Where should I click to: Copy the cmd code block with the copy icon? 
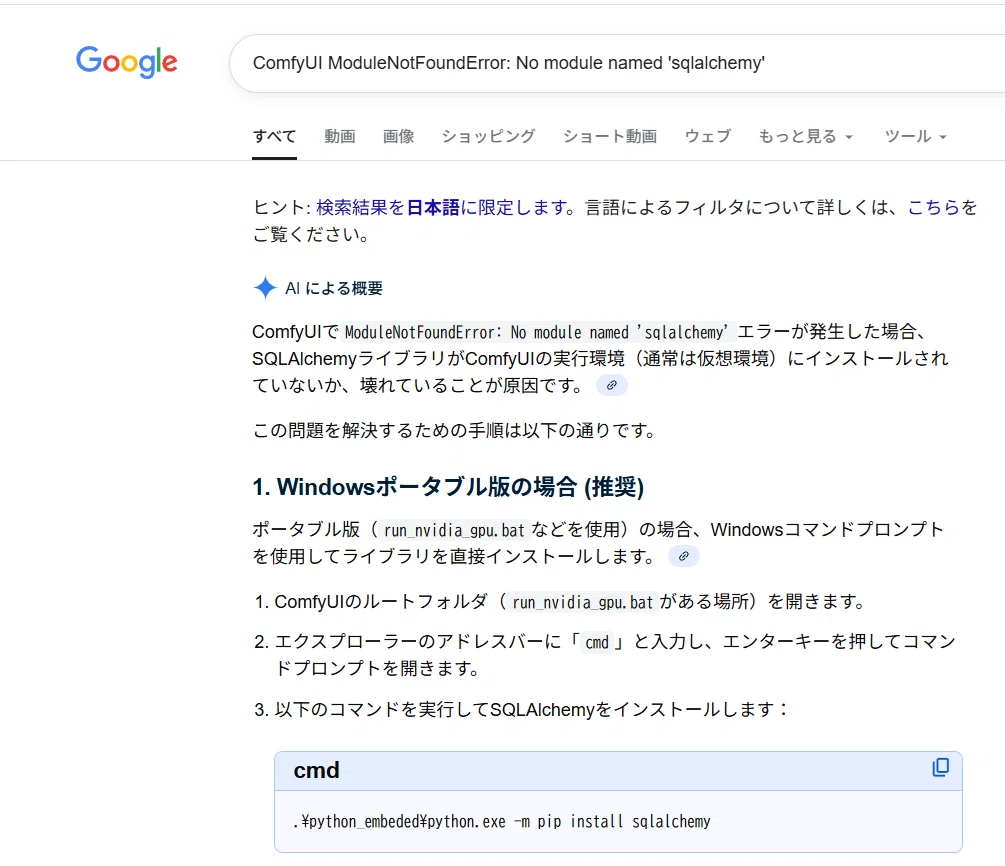click(x=940, y=767)
